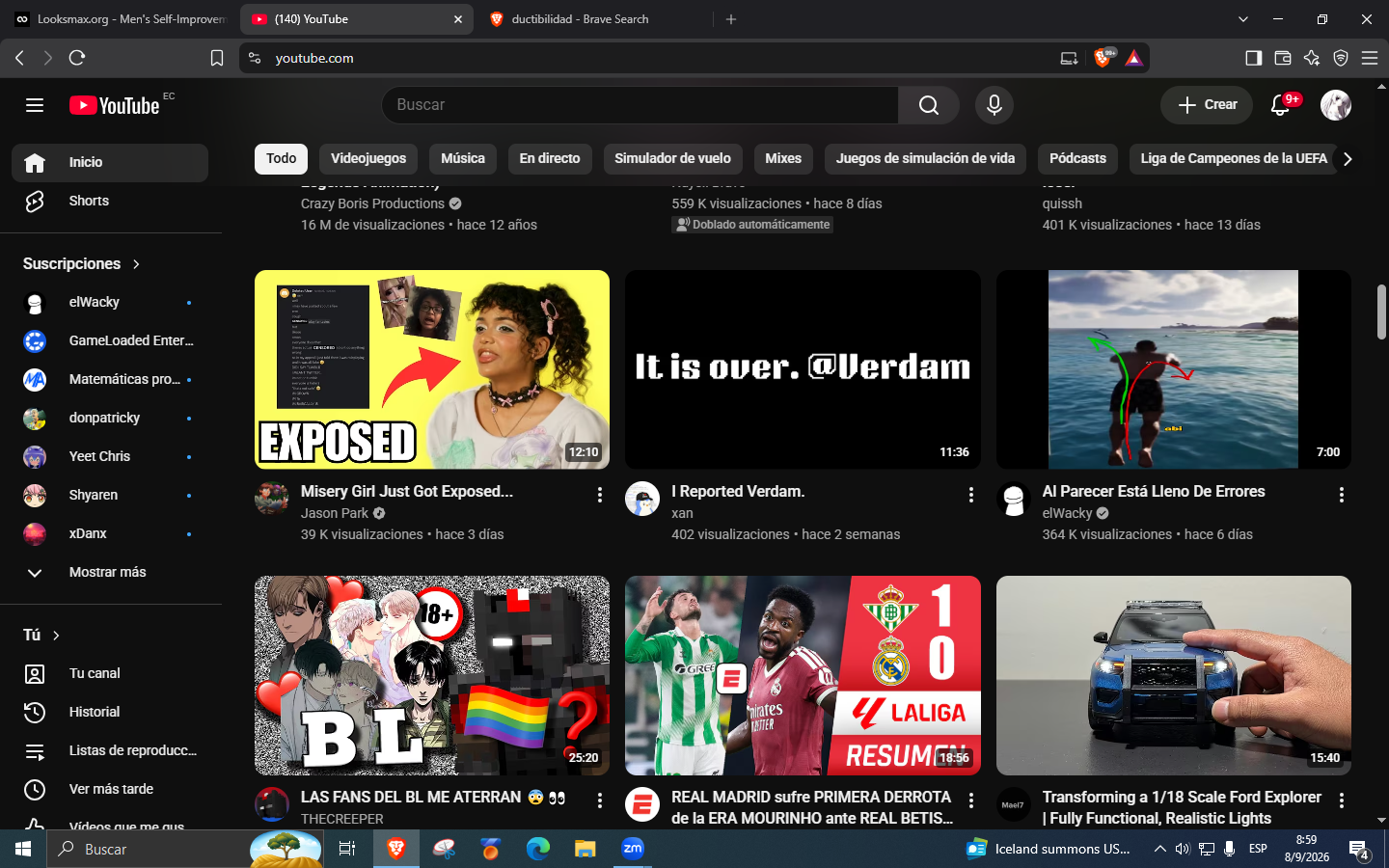Open Brave VPN shield icon

click(x=1341, y=58)
